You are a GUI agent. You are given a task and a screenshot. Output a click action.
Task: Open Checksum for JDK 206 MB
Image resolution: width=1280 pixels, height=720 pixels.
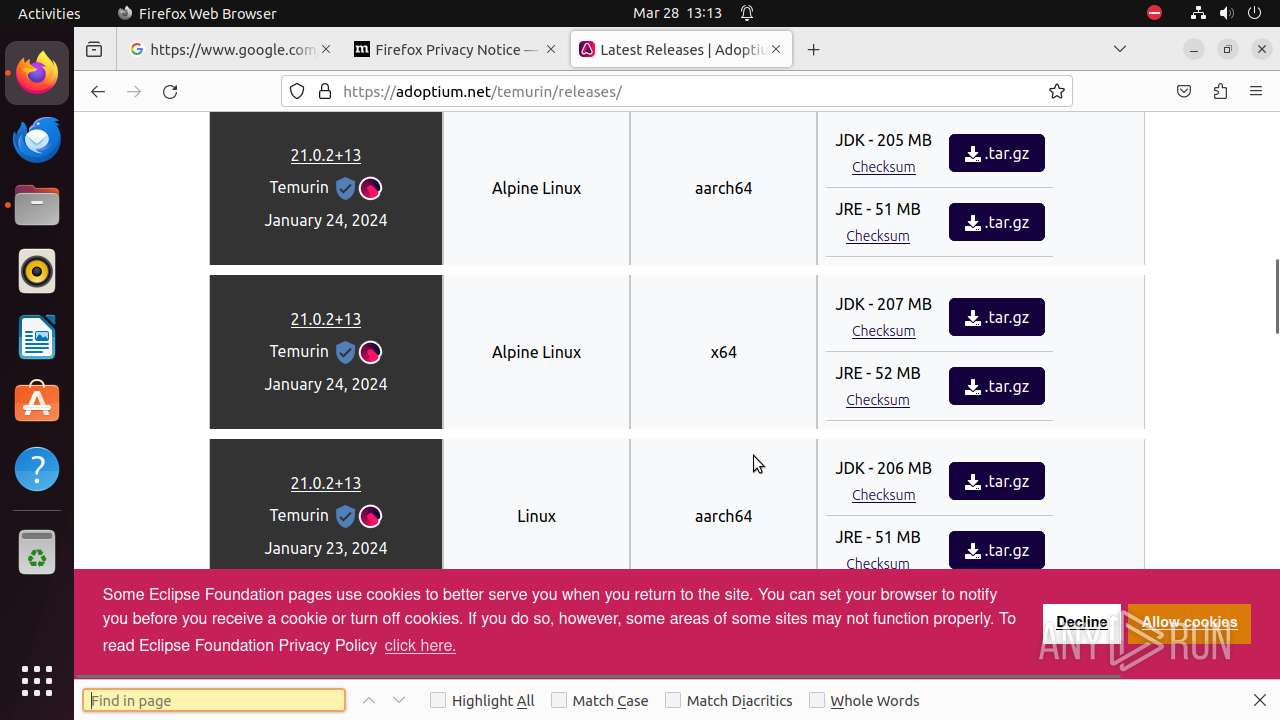883,495
